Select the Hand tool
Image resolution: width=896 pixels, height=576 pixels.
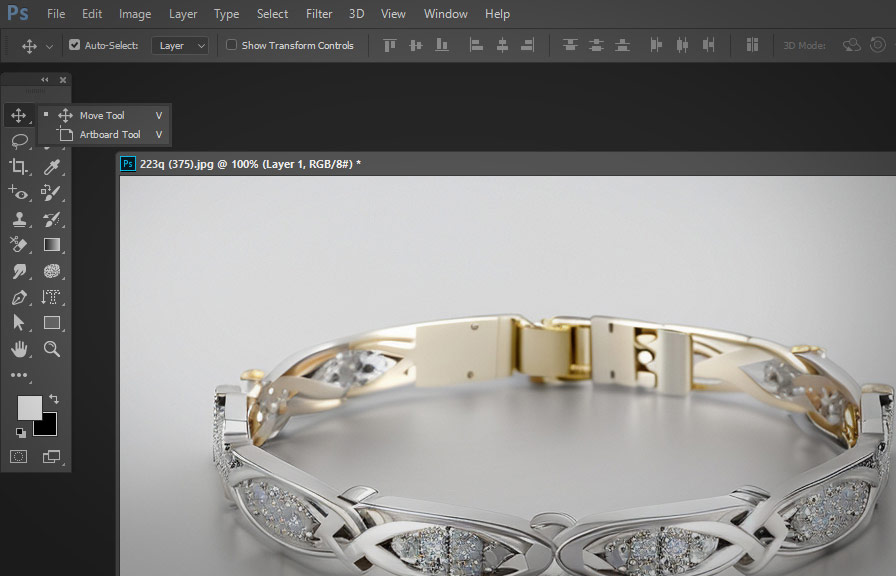pos(18,349)
